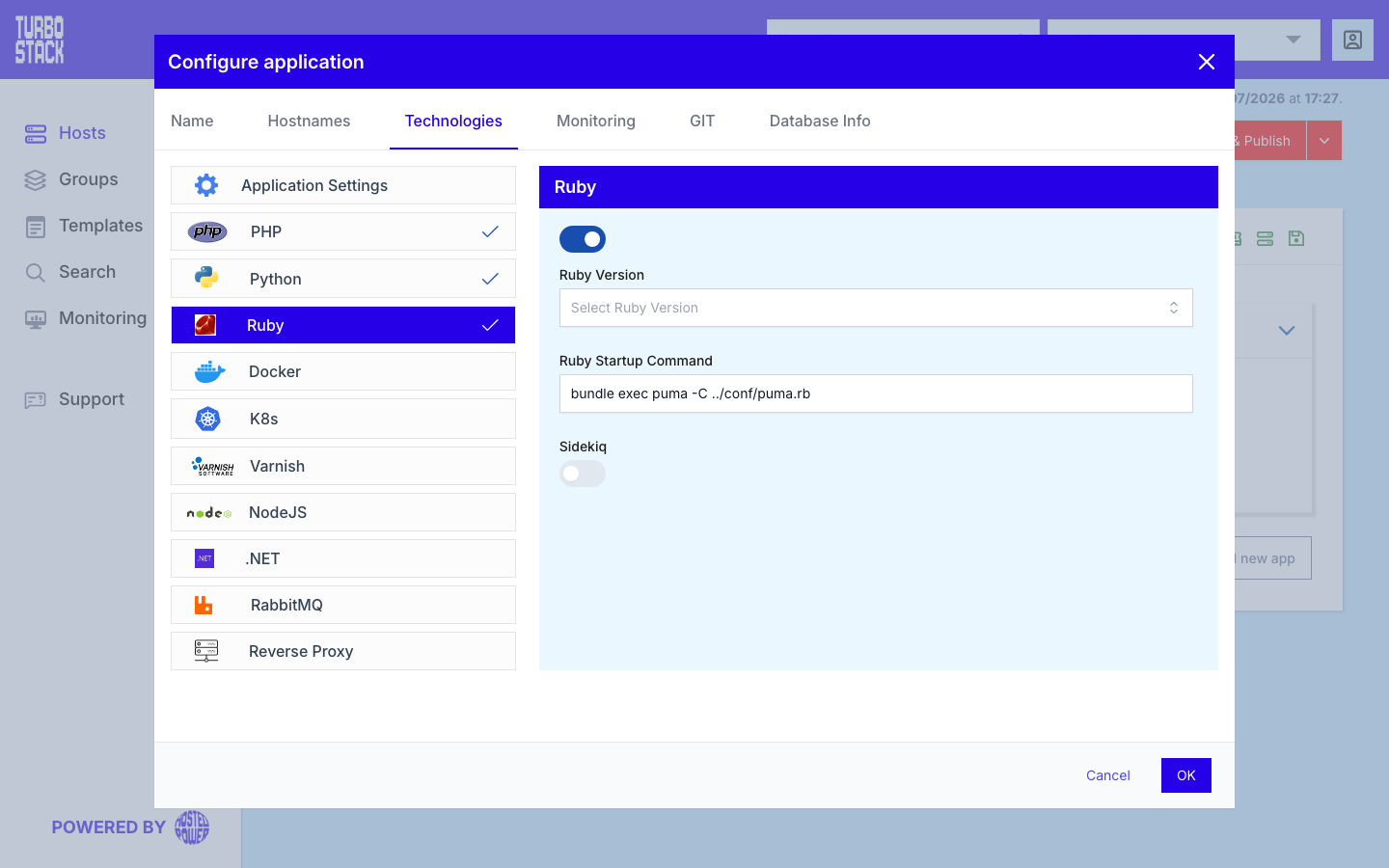Screen dimensions: 1389x868
Task: Click the Monitoring screen icon in sidebar
Action: coord(36,319)
